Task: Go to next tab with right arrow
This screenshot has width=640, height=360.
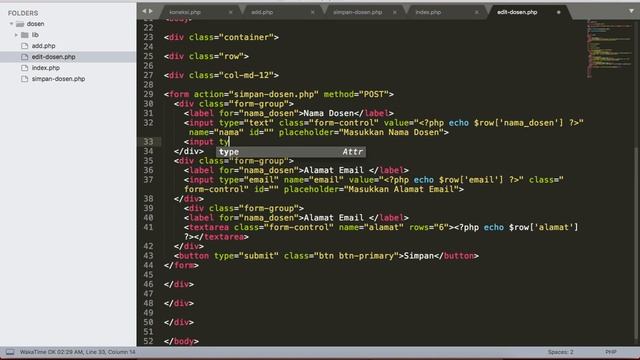Action: point(151,11)
